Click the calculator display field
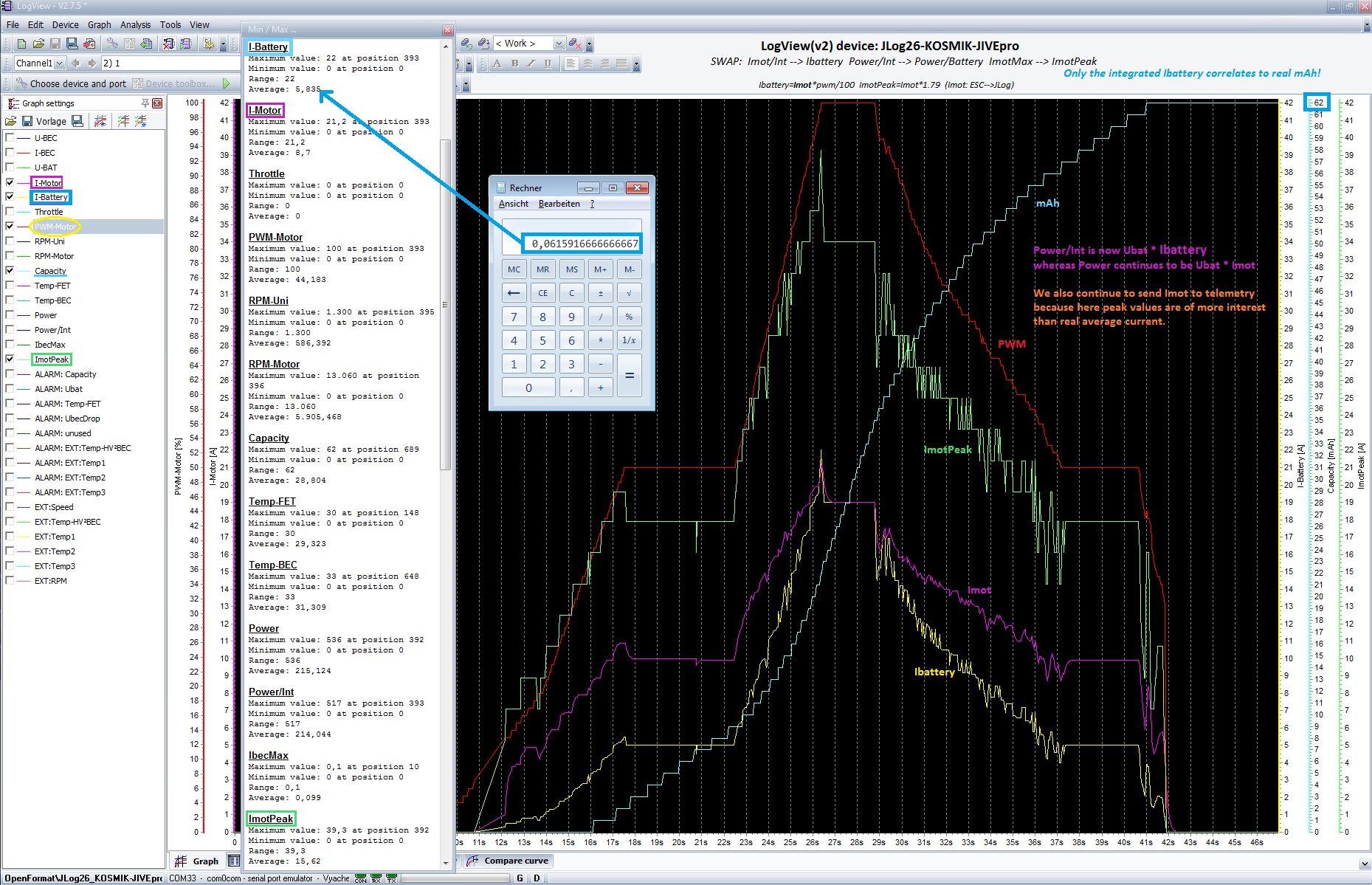Screen dimensions: 1372x885 point(572,235)
